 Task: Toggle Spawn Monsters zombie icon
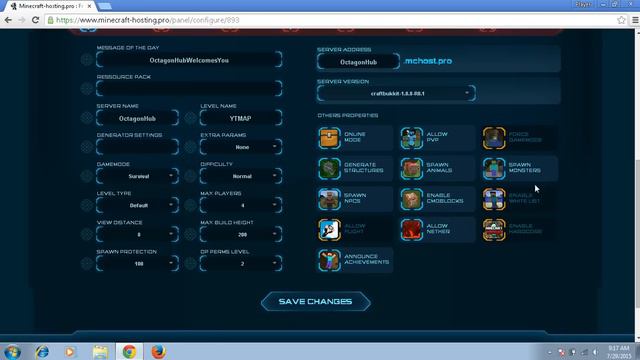[494, 168]
